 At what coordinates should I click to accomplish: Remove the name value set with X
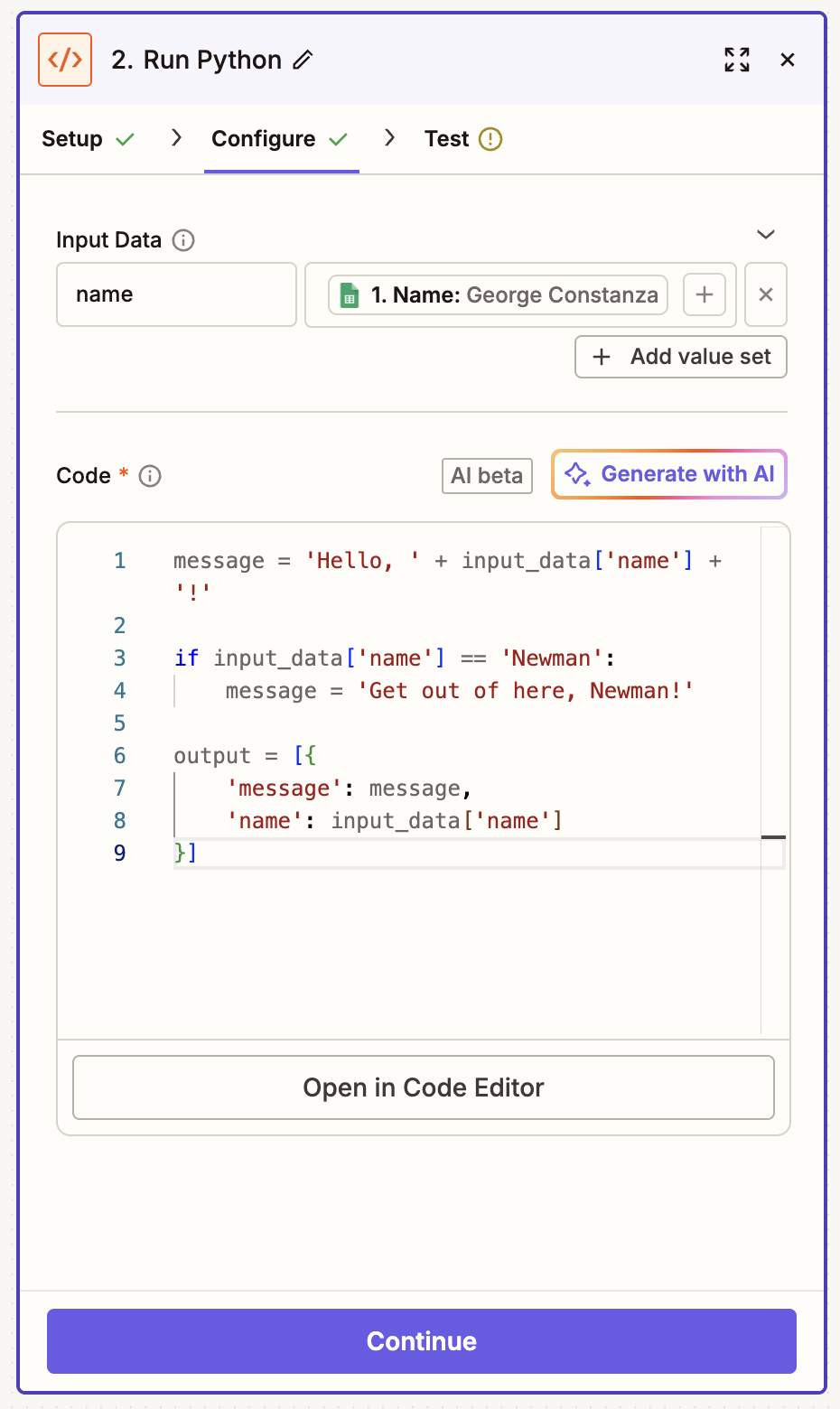coord(765,294)
